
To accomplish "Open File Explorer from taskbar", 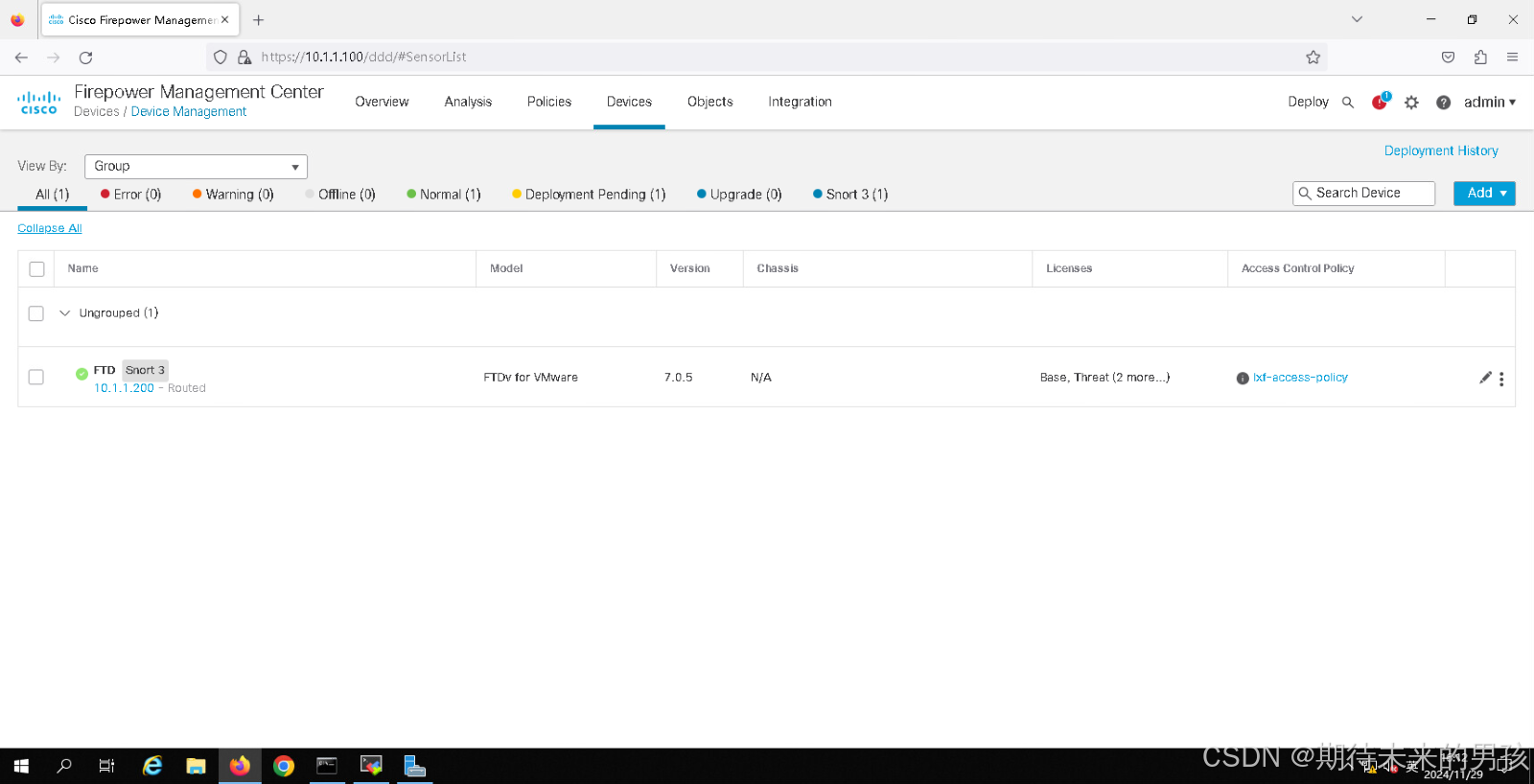I will coord(196,766).
